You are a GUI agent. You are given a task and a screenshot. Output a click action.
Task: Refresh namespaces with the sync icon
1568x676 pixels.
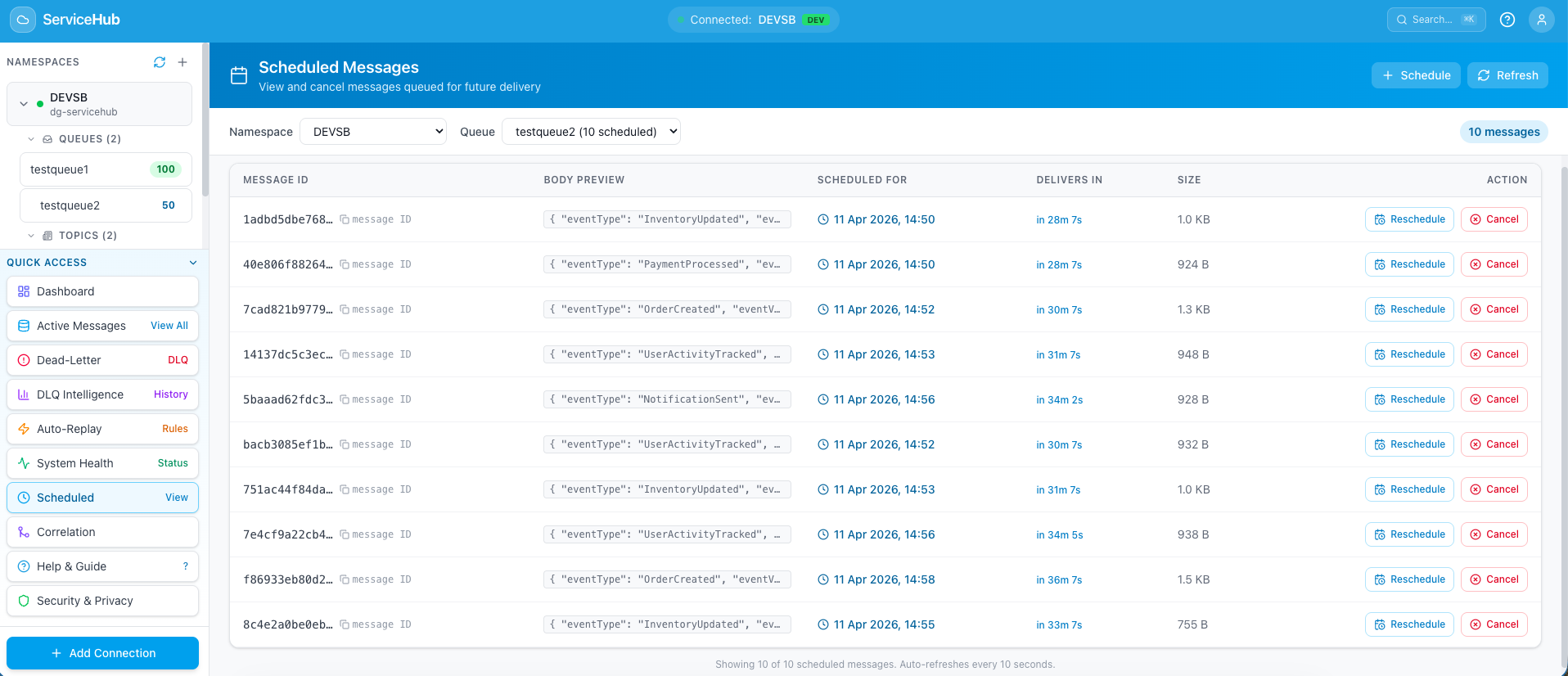(160, 62)
